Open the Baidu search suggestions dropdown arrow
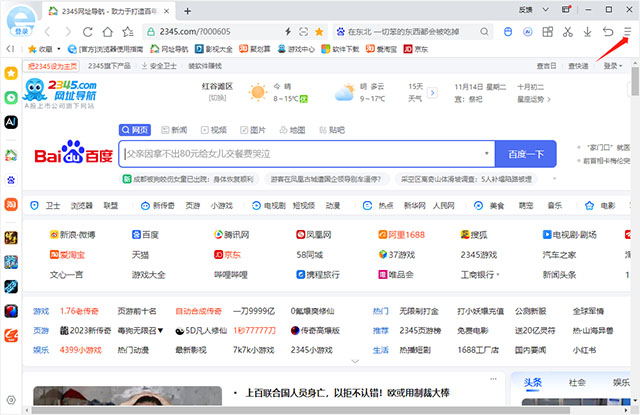The width and height of the screenshot is (640, 415). coord(487,154)
